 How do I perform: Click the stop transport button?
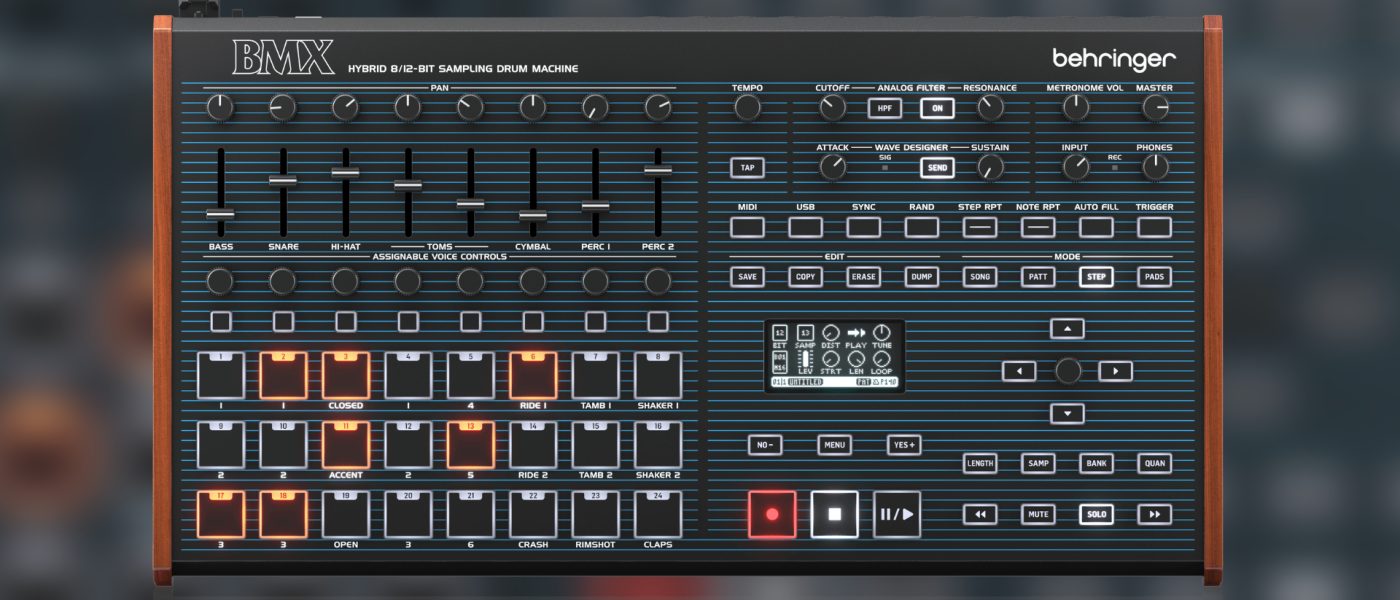[833, 514]
